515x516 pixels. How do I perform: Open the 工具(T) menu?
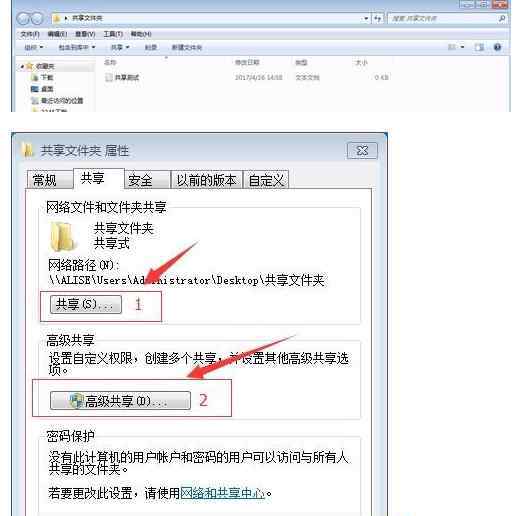click(x=113, y=34)
